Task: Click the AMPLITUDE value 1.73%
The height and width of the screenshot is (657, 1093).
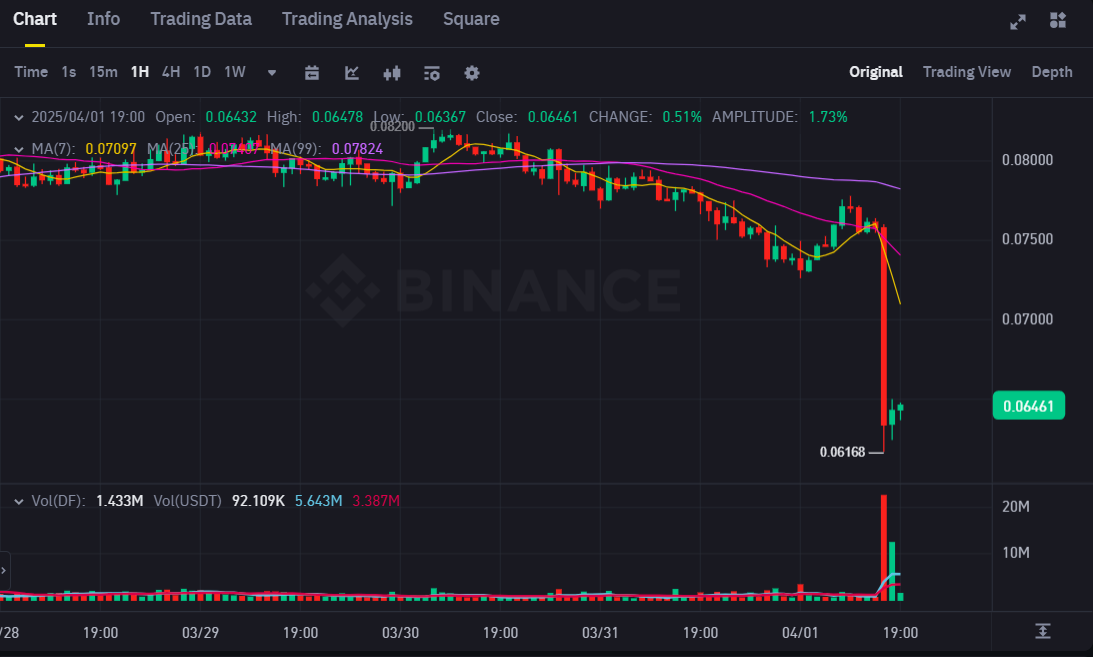Action: [828, 117]
